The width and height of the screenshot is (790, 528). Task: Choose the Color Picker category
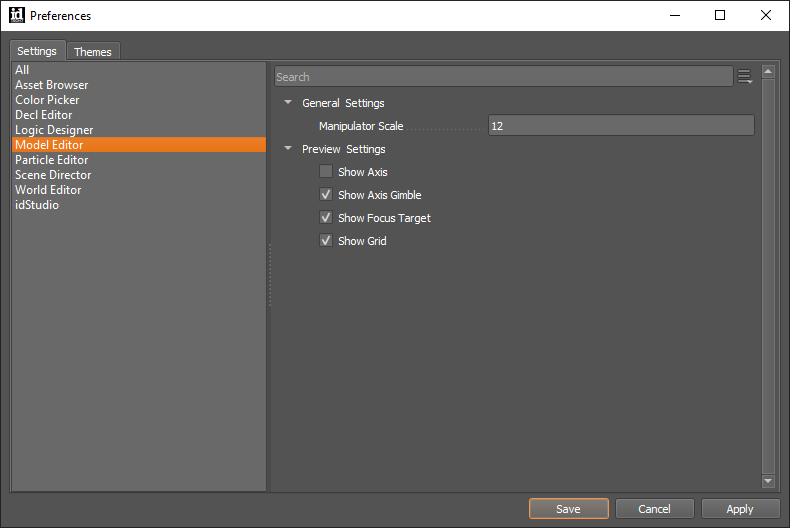click(139, 100)
